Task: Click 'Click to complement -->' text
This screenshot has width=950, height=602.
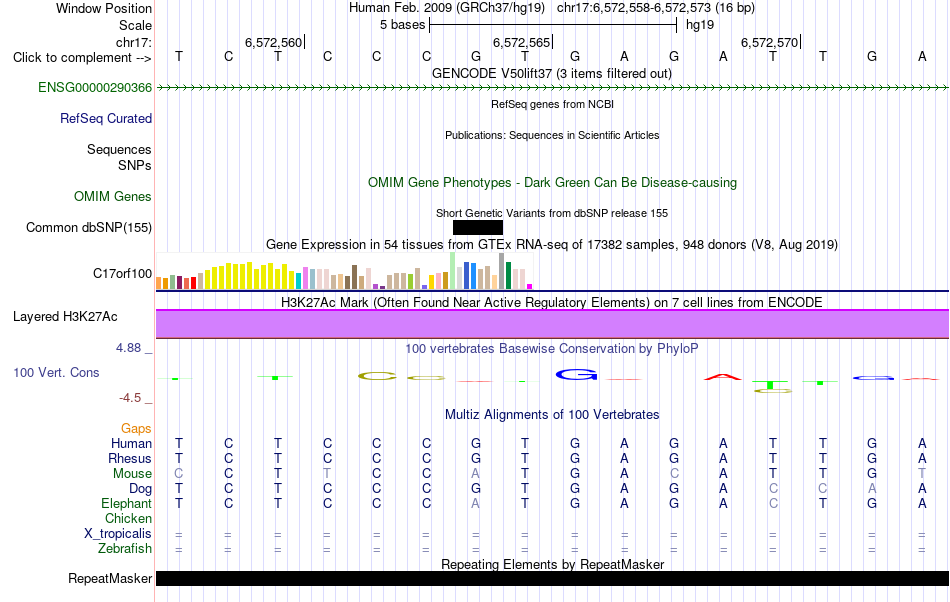Action: point(82,58)
